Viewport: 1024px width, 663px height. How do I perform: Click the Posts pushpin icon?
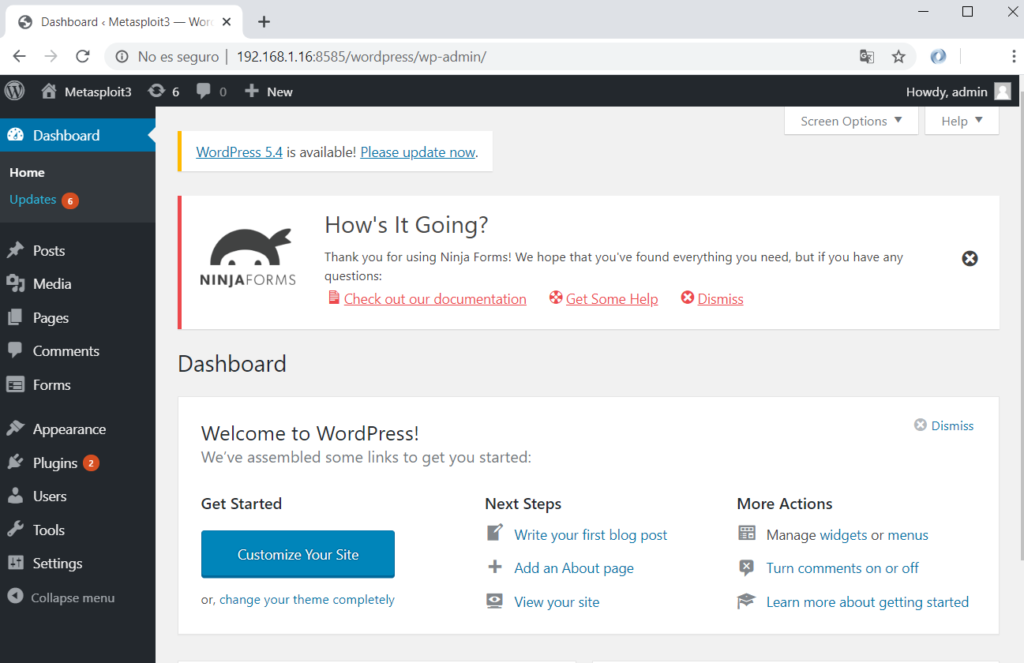click(16, 250)
